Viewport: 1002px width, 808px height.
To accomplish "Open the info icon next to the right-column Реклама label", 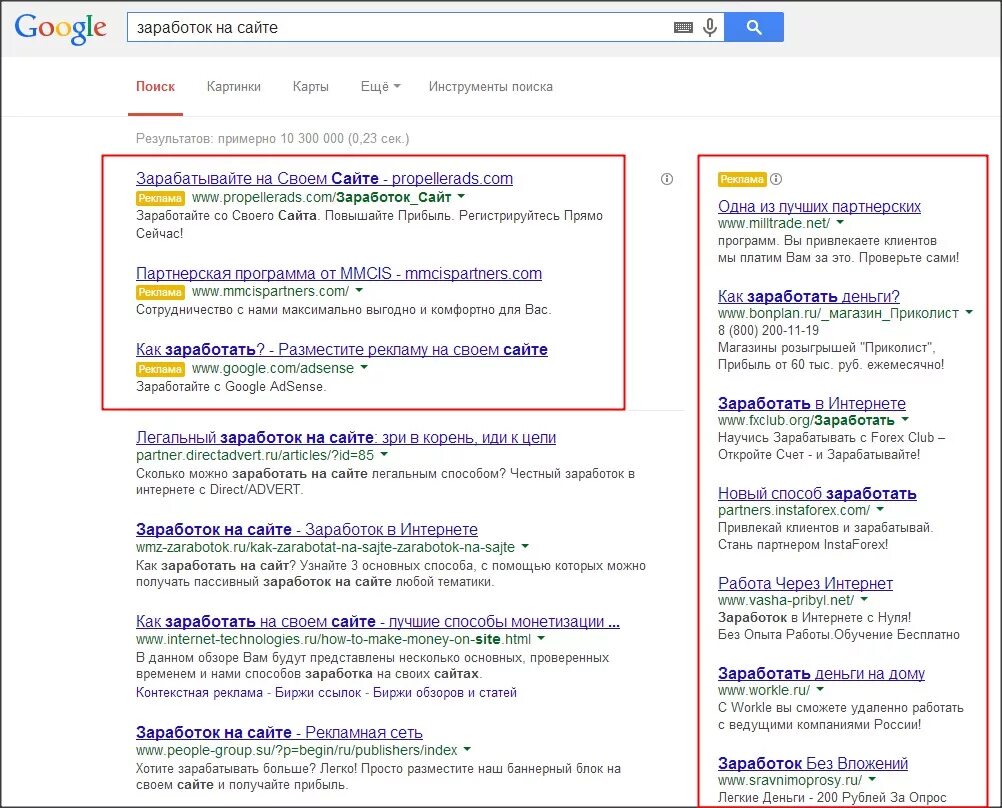I will point(776,179).
